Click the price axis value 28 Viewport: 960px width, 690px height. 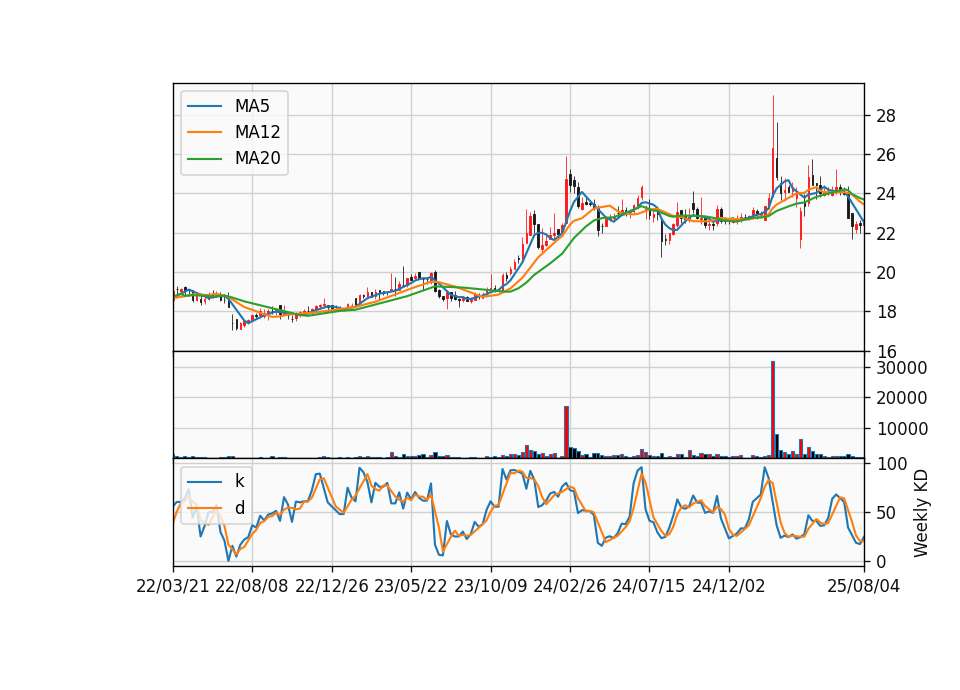pyautogui.click(x=886, y=116)
